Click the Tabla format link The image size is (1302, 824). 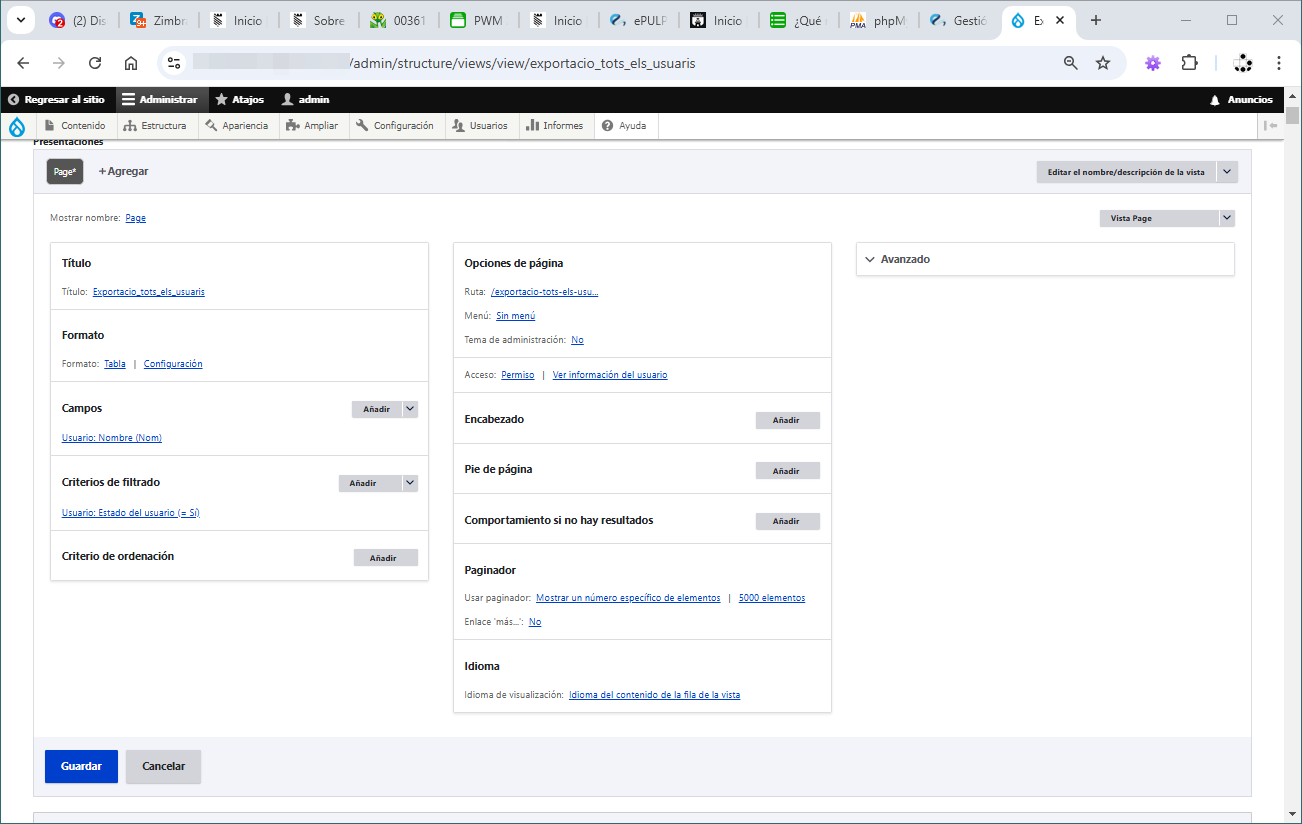point(115,364)
